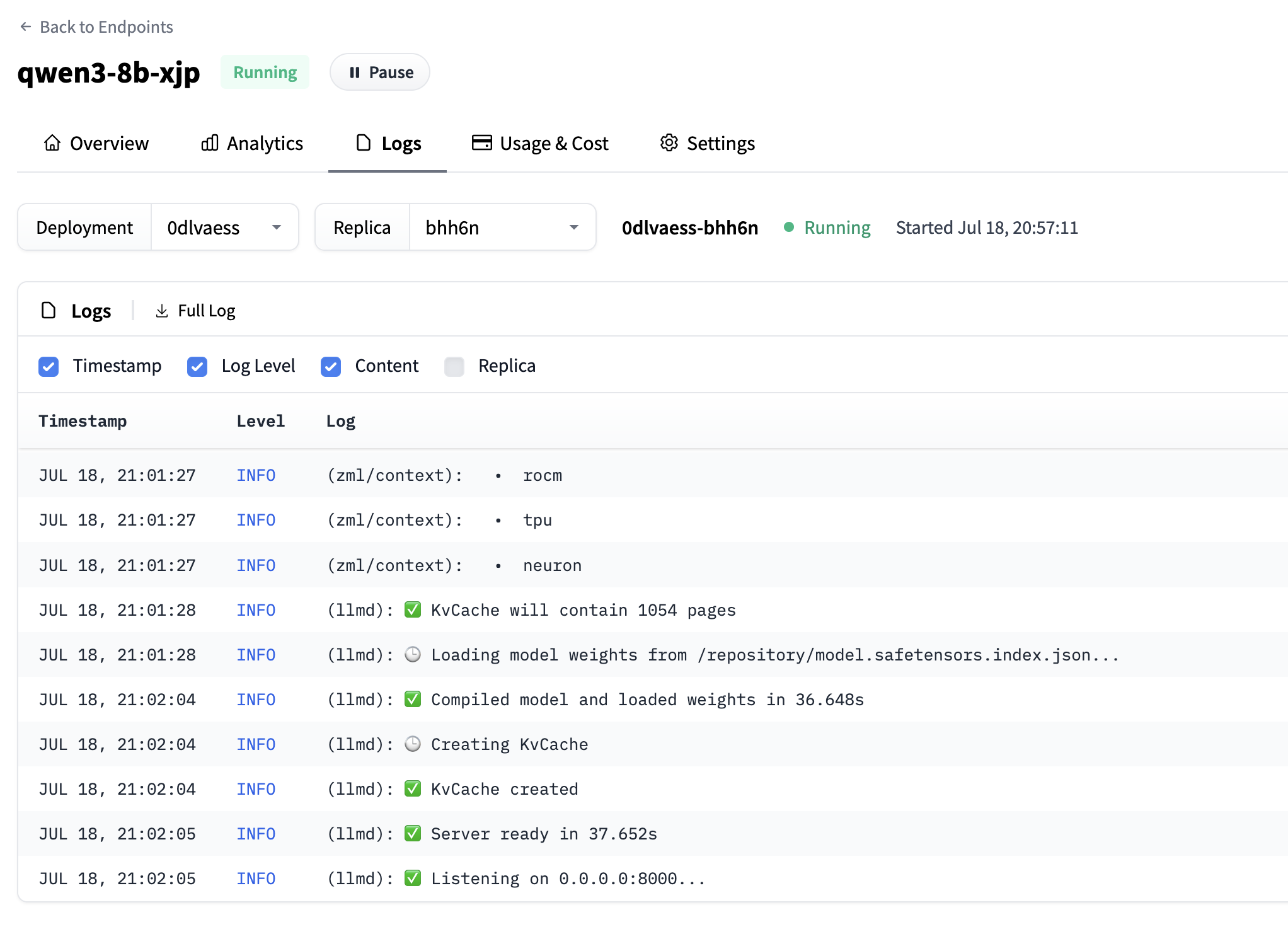This screenshot has height=934, width=1288.
Task: Click the Overview home icon
Action: click(52, 143)
